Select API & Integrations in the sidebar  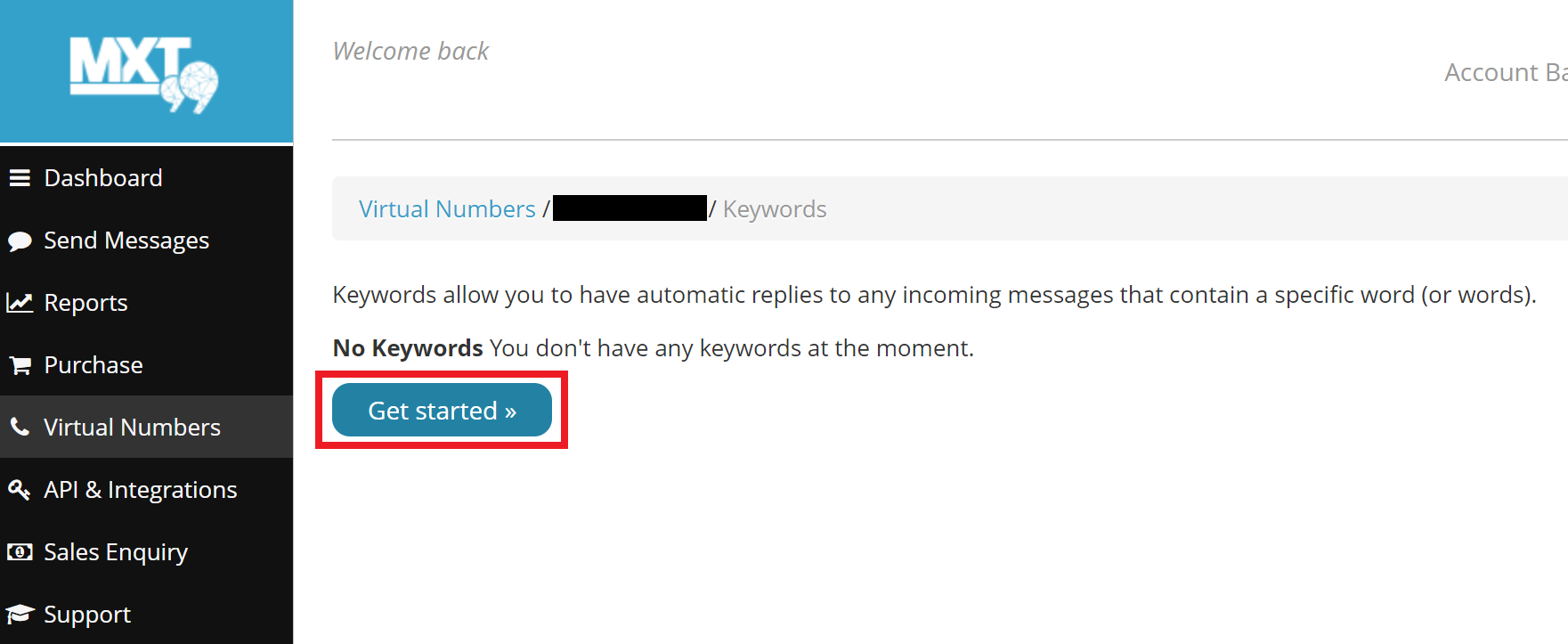140,489
